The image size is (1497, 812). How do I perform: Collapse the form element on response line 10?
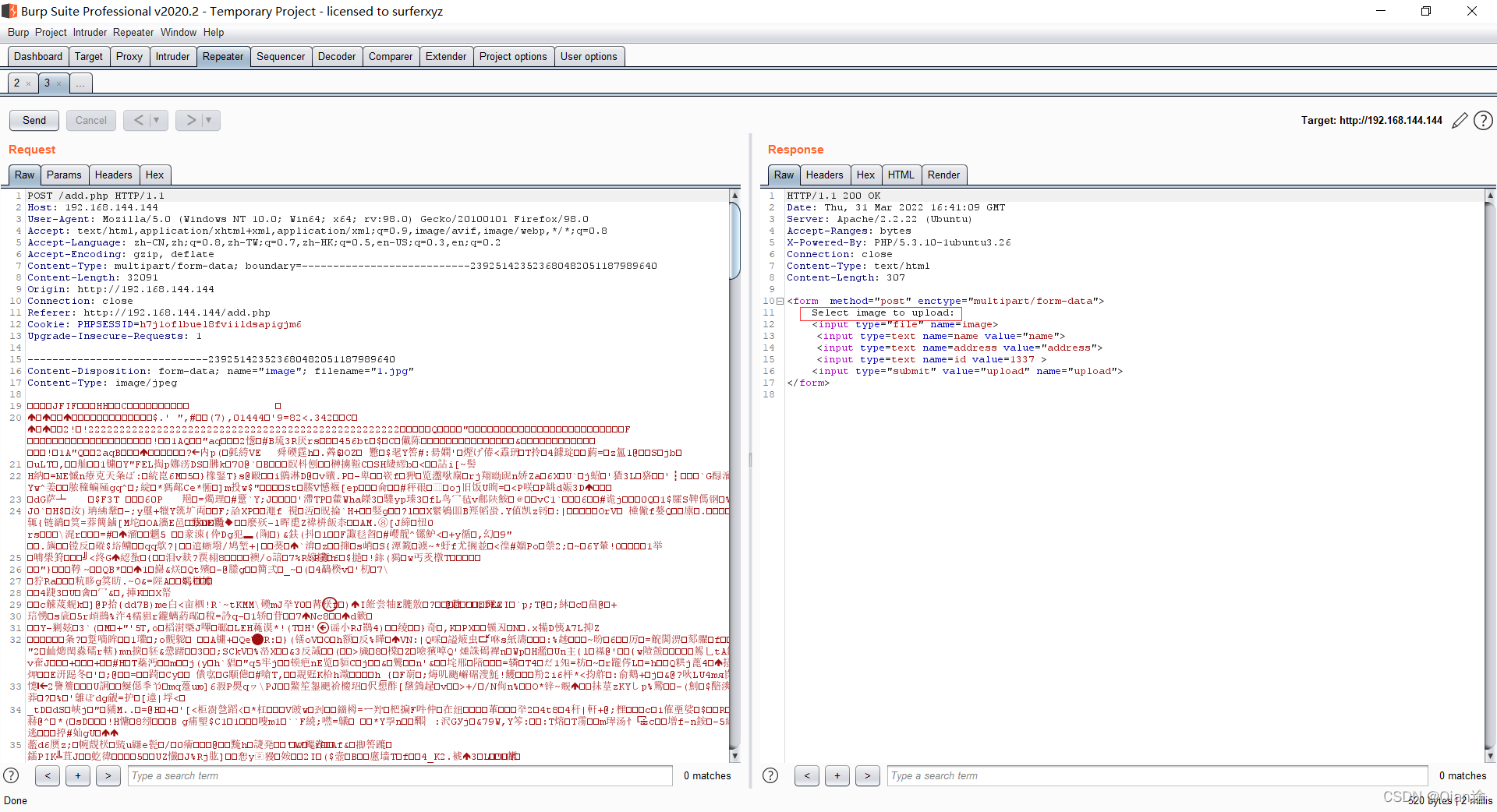point(780,302)
